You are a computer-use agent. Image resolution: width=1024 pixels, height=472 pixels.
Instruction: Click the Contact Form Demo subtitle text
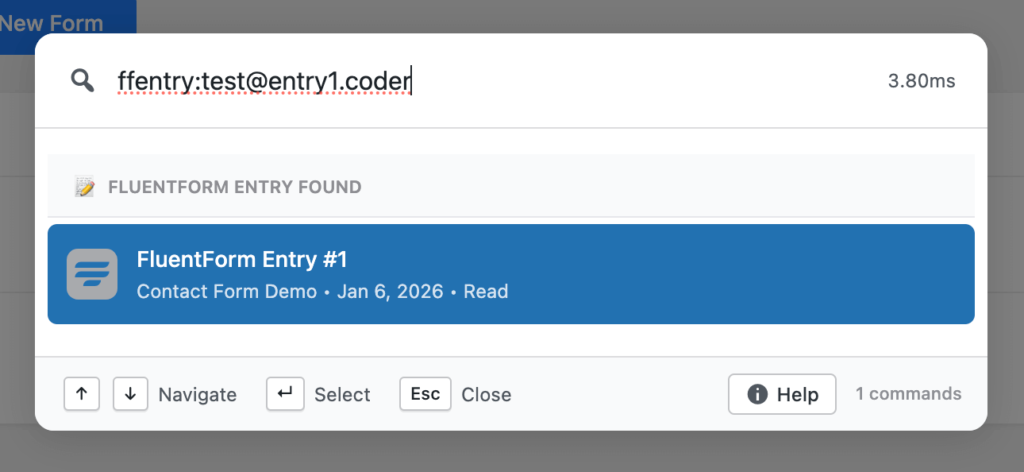coord(226,292)
